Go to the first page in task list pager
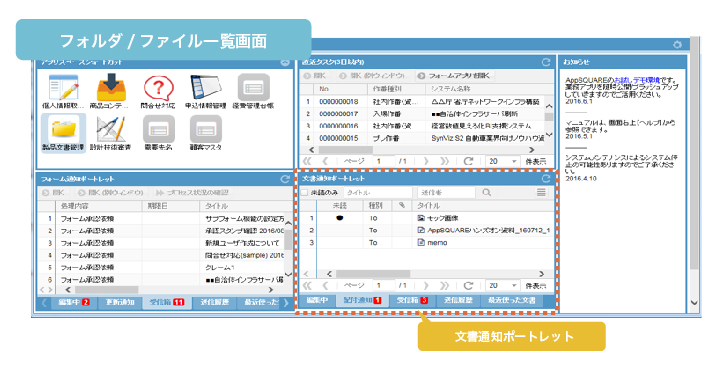Screen dimensions: 720x380 307,161
